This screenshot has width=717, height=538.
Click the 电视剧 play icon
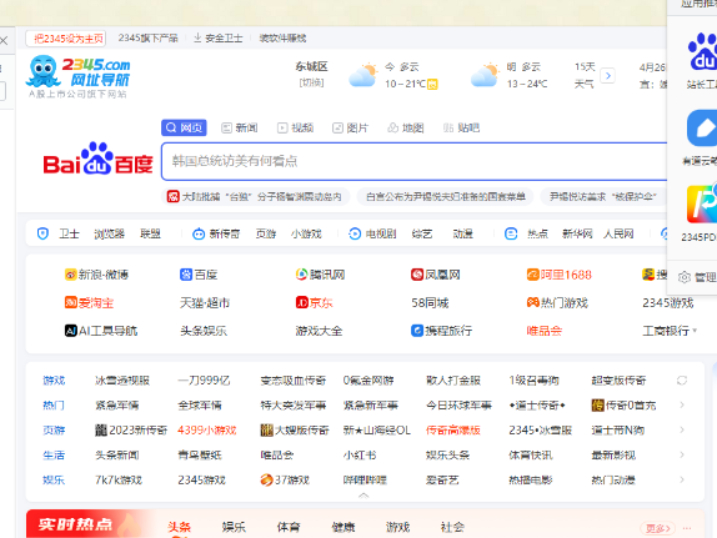point(355,234)
